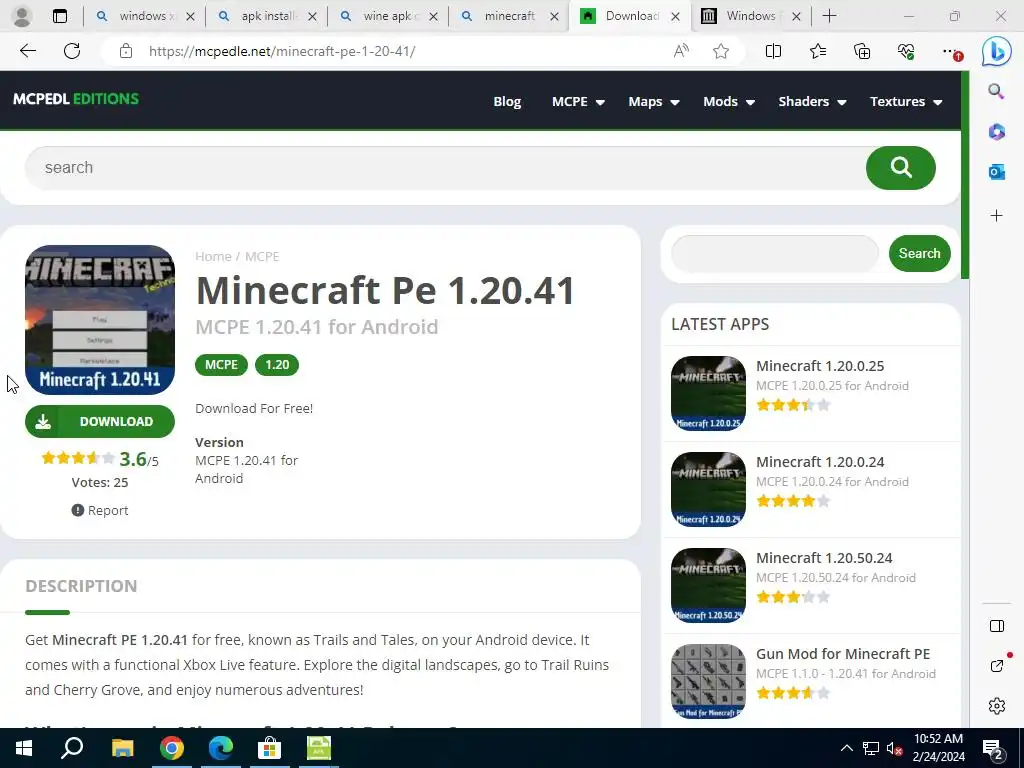1024x768 pixels.
Task: Click the muted volume tray icon
Action: [895, 748]
